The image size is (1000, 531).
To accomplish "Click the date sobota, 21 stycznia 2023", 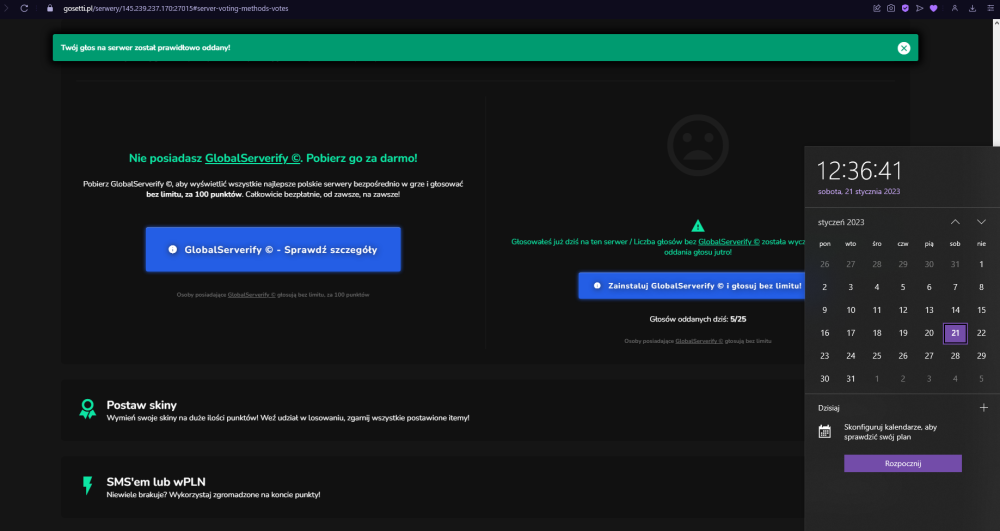I will 858,191.
